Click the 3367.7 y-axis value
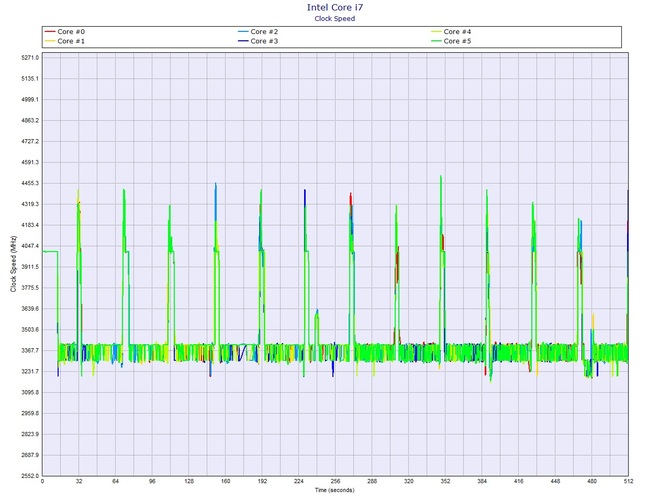This screenshot has width=670, height=502. click(x=29, y=351)
